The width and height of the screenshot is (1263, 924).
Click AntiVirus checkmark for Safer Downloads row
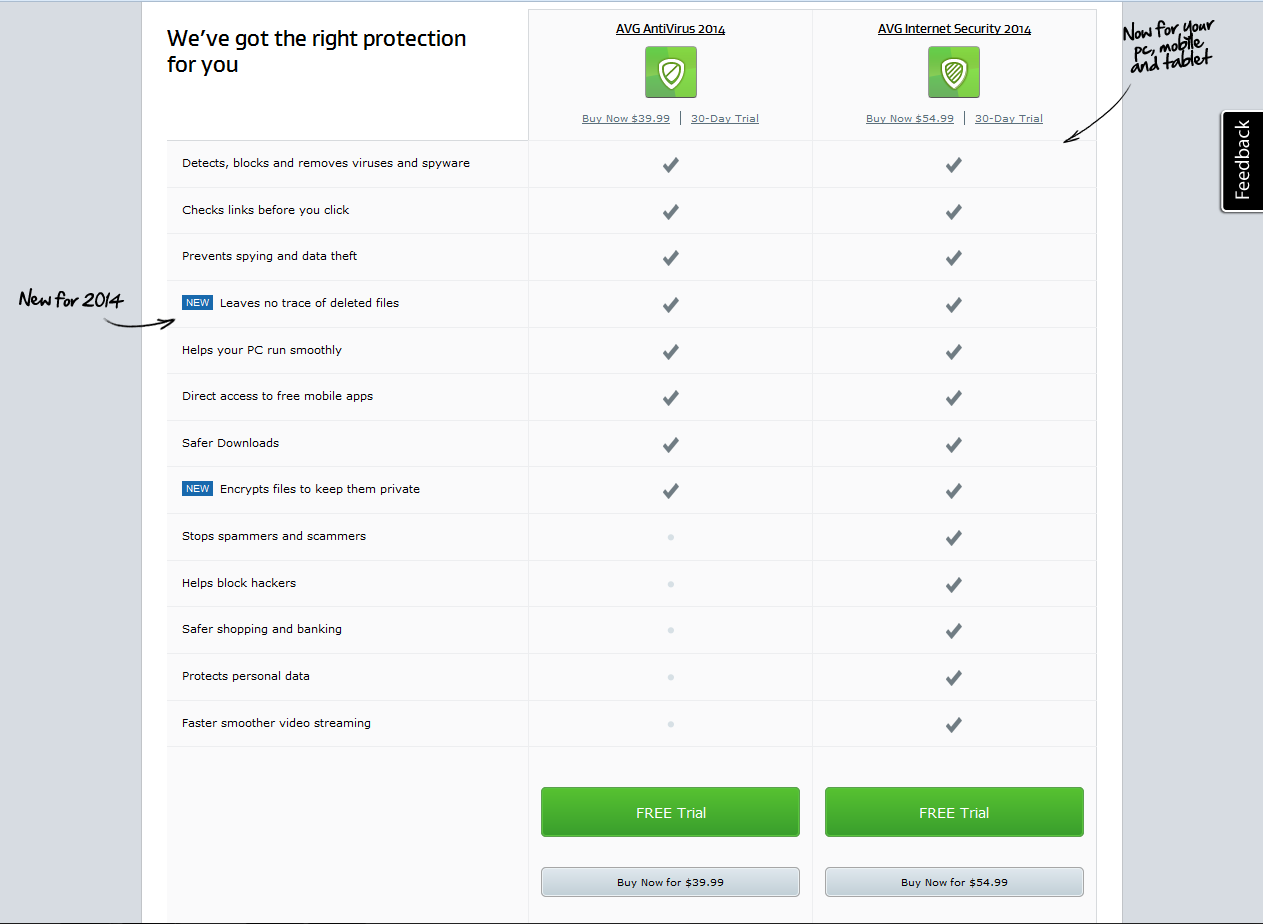coord(670,444)
